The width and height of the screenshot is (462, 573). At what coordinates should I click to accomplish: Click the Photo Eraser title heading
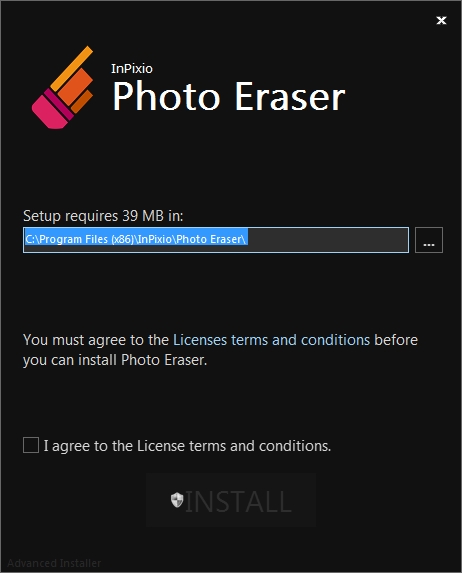pos(228,96)
